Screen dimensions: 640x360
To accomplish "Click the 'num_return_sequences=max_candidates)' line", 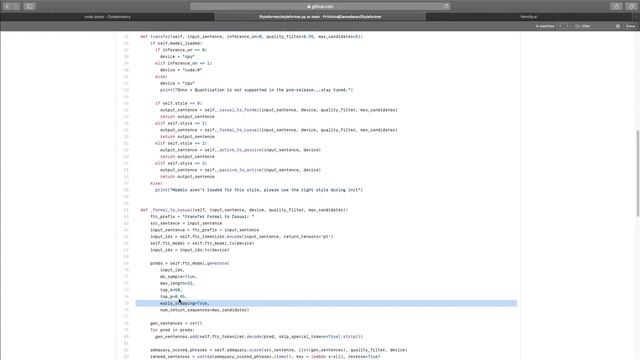I will point(204,310).
